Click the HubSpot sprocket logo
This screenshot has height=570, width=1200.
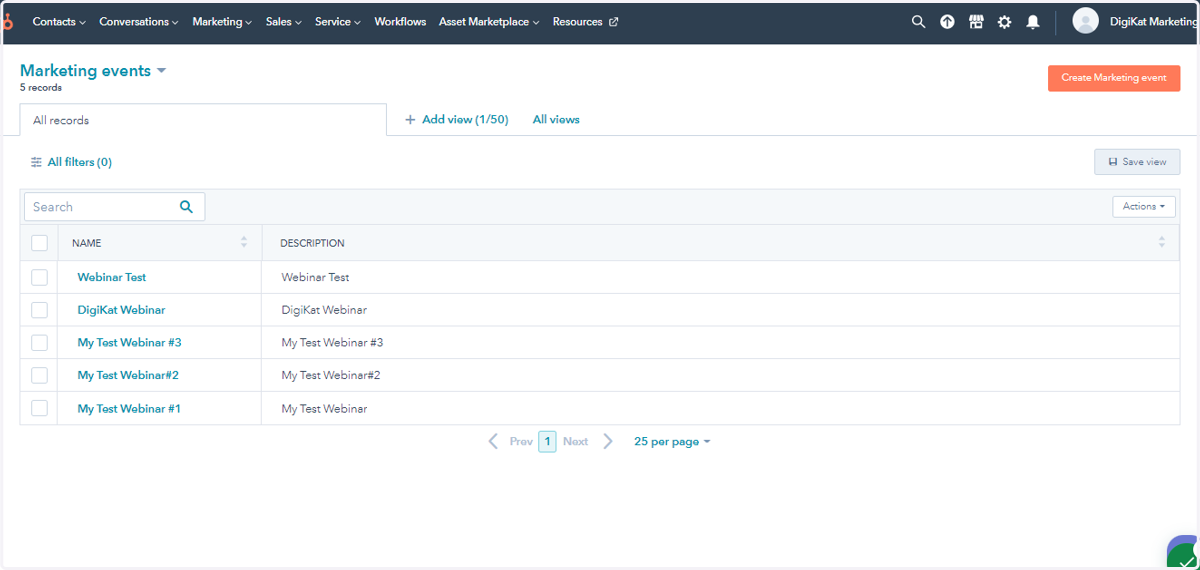(8, 21)
